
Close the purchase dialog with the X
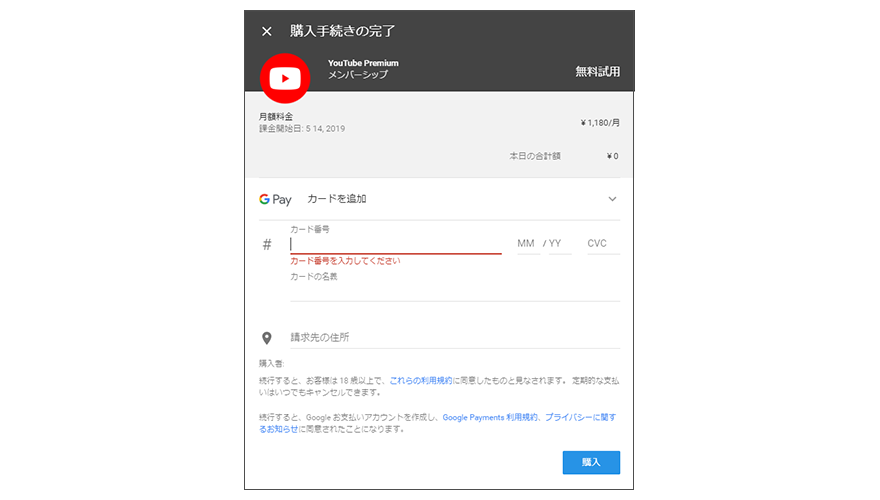[x=267, y=31]
